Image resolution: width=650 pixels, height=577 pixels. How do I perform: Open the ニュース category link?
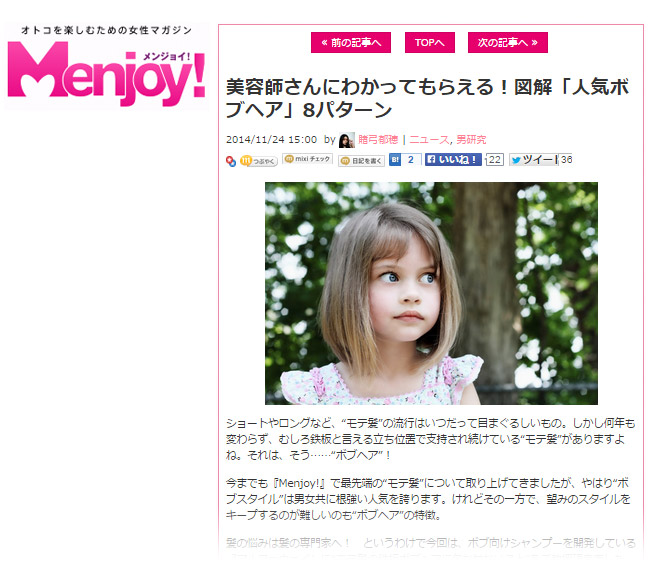click(429, 140)
